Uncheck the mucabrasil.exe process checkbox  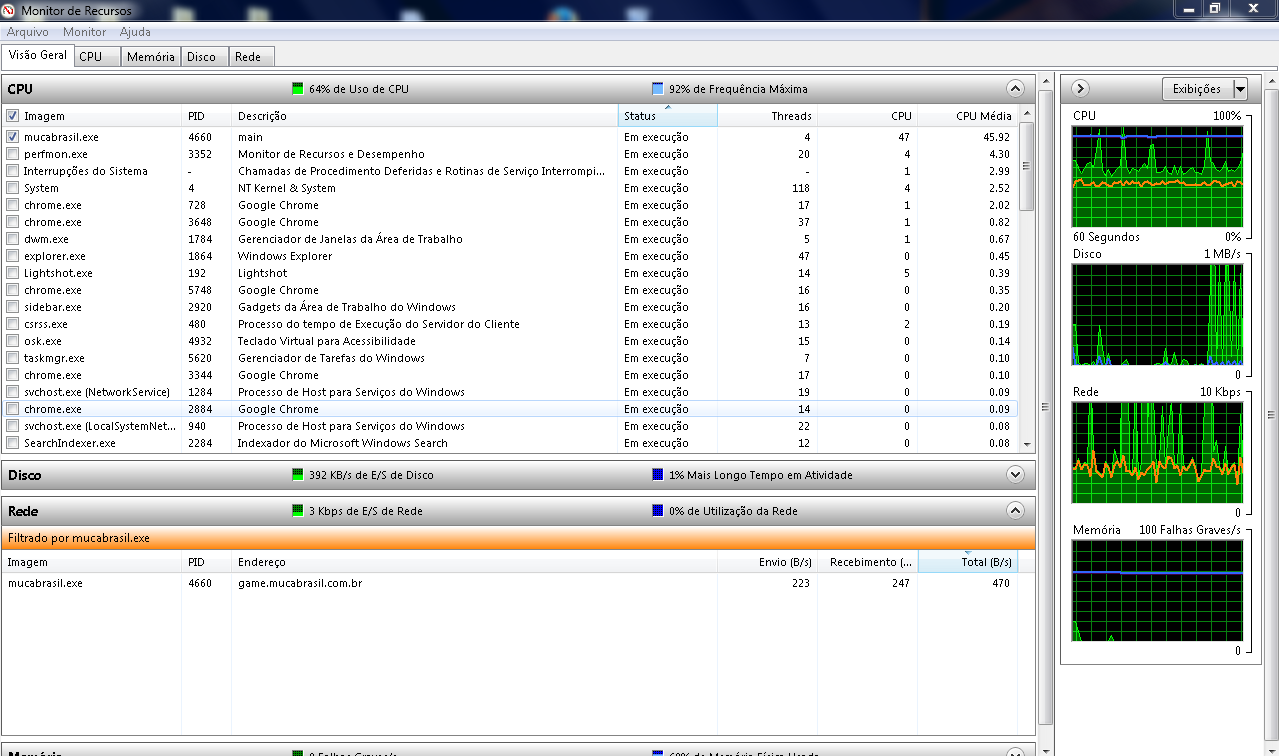[13, 137]
